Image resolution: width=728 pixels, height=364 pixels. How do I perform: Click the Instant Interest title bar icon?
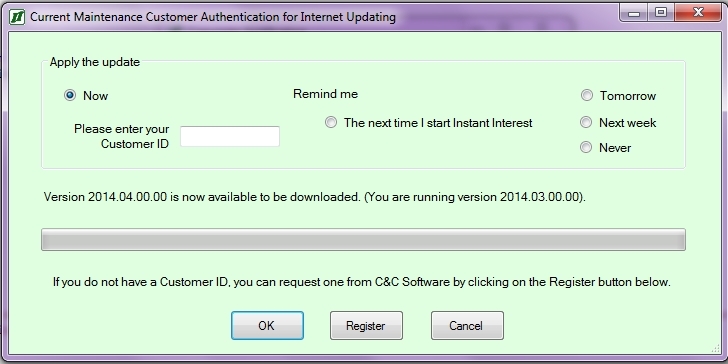pyautogui.click(x=17, y=17)
